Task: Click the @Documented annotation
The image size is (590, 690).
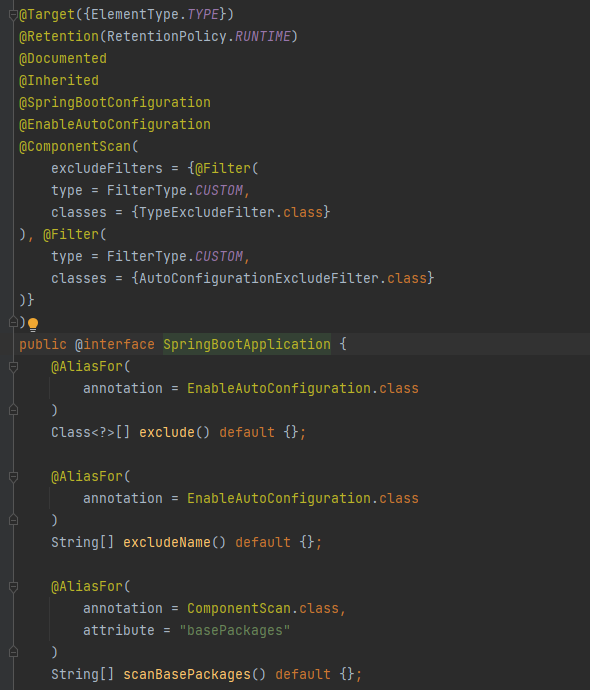Action: tap(63, 59)
